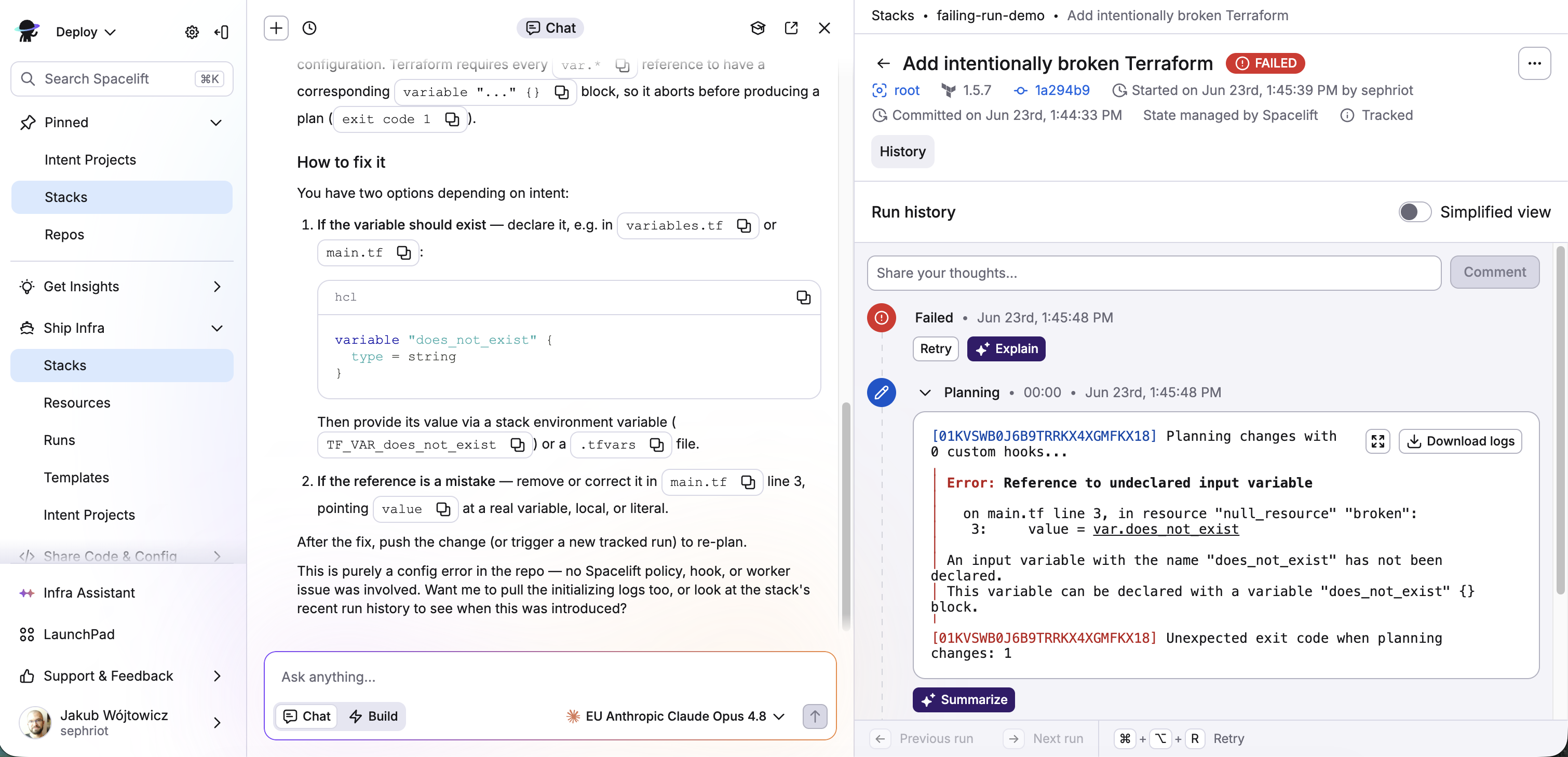Collapse the sidebar with the panel icon
1568x757 pixels.
coord(222,32)
